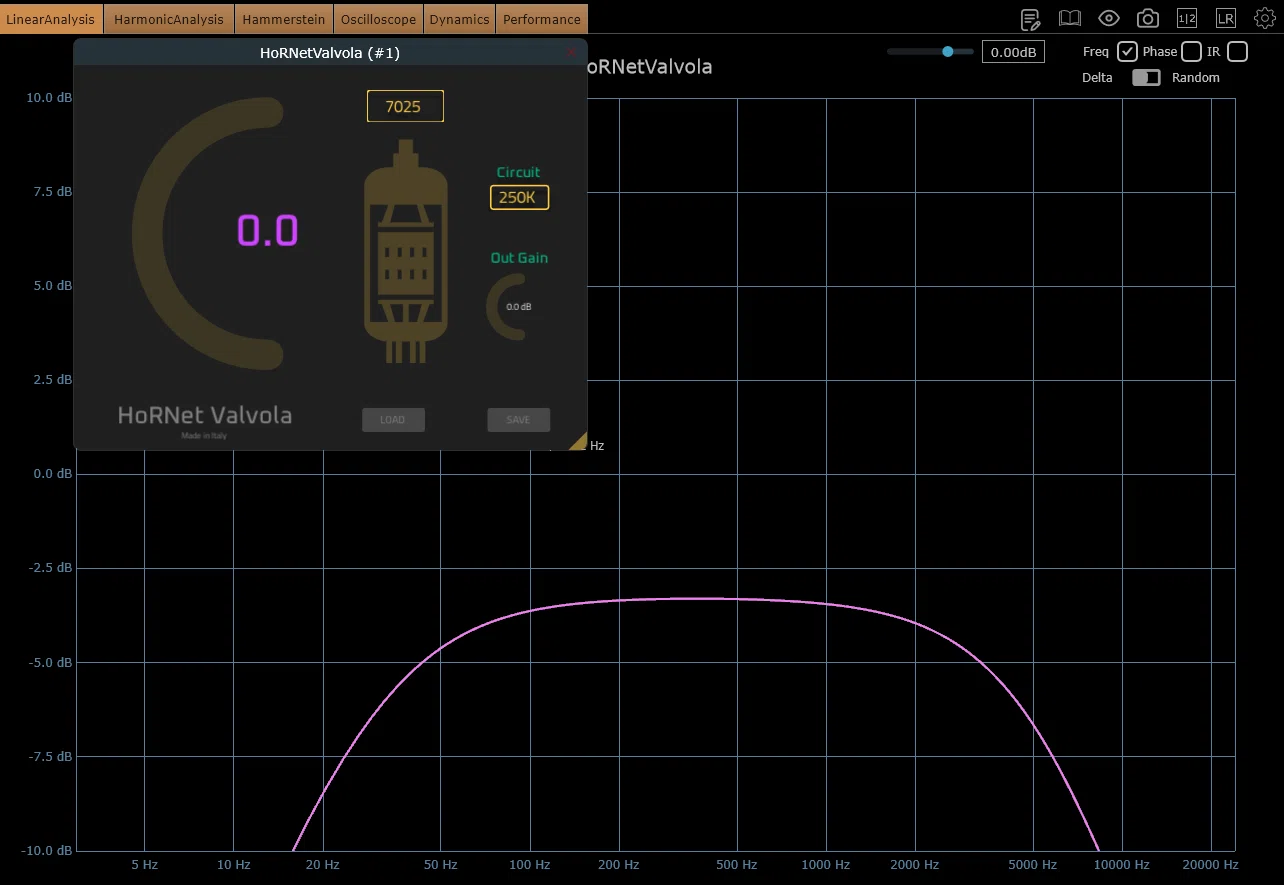Open the 250K circuit selector
Image resolution: width=1284 pixels, height=885 pixels.
click(519, 197)
